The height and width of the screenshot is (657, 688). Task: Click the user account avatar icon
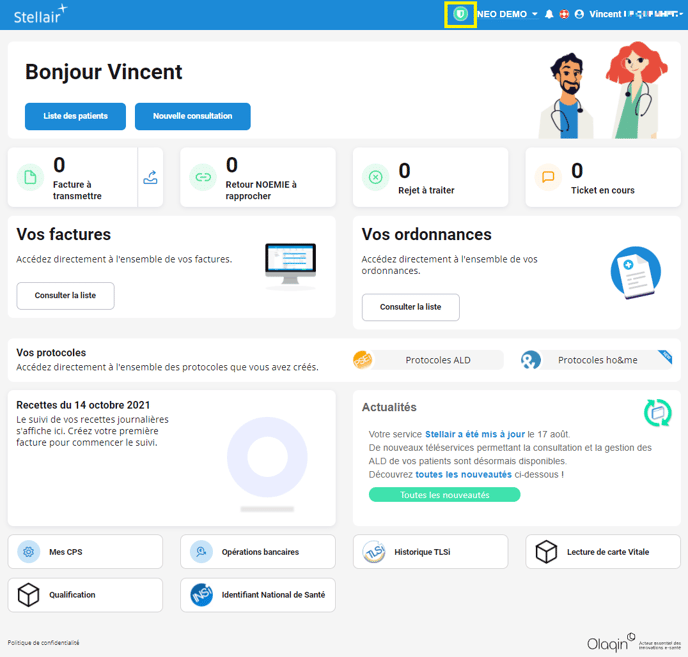click(579, 14)
